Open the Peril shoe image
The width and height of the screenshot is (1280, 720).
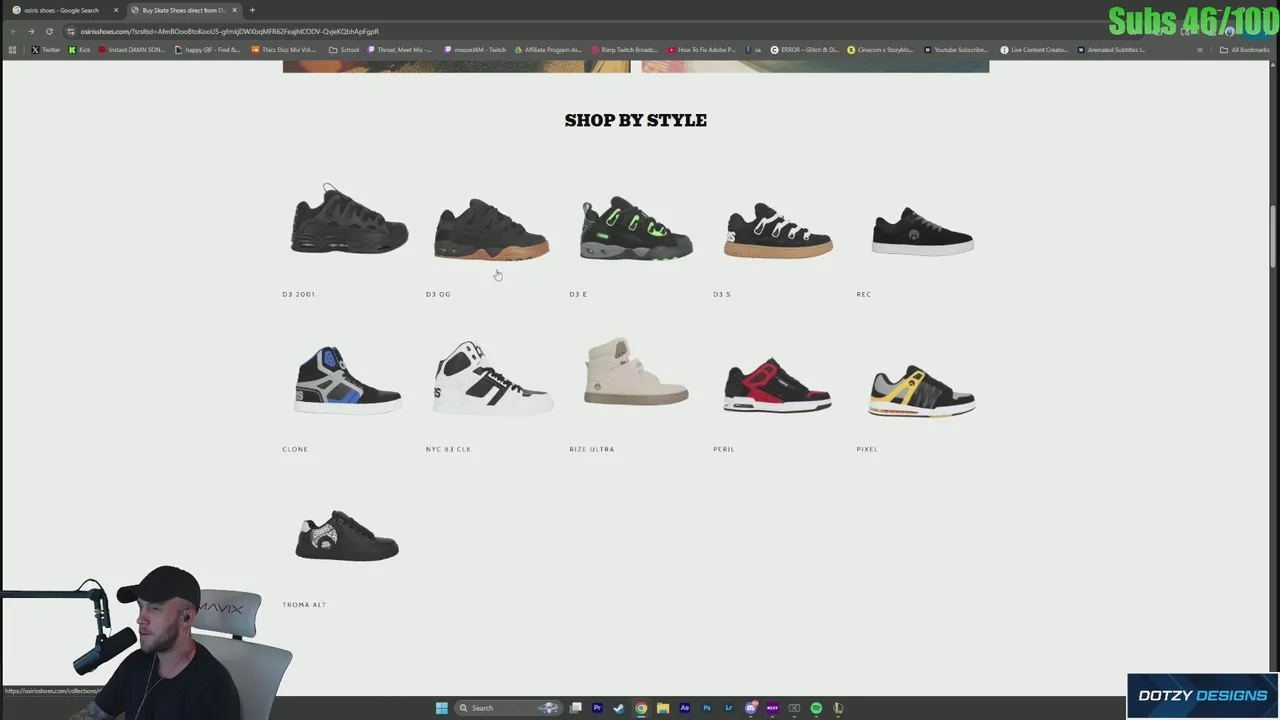coord(777,385)
